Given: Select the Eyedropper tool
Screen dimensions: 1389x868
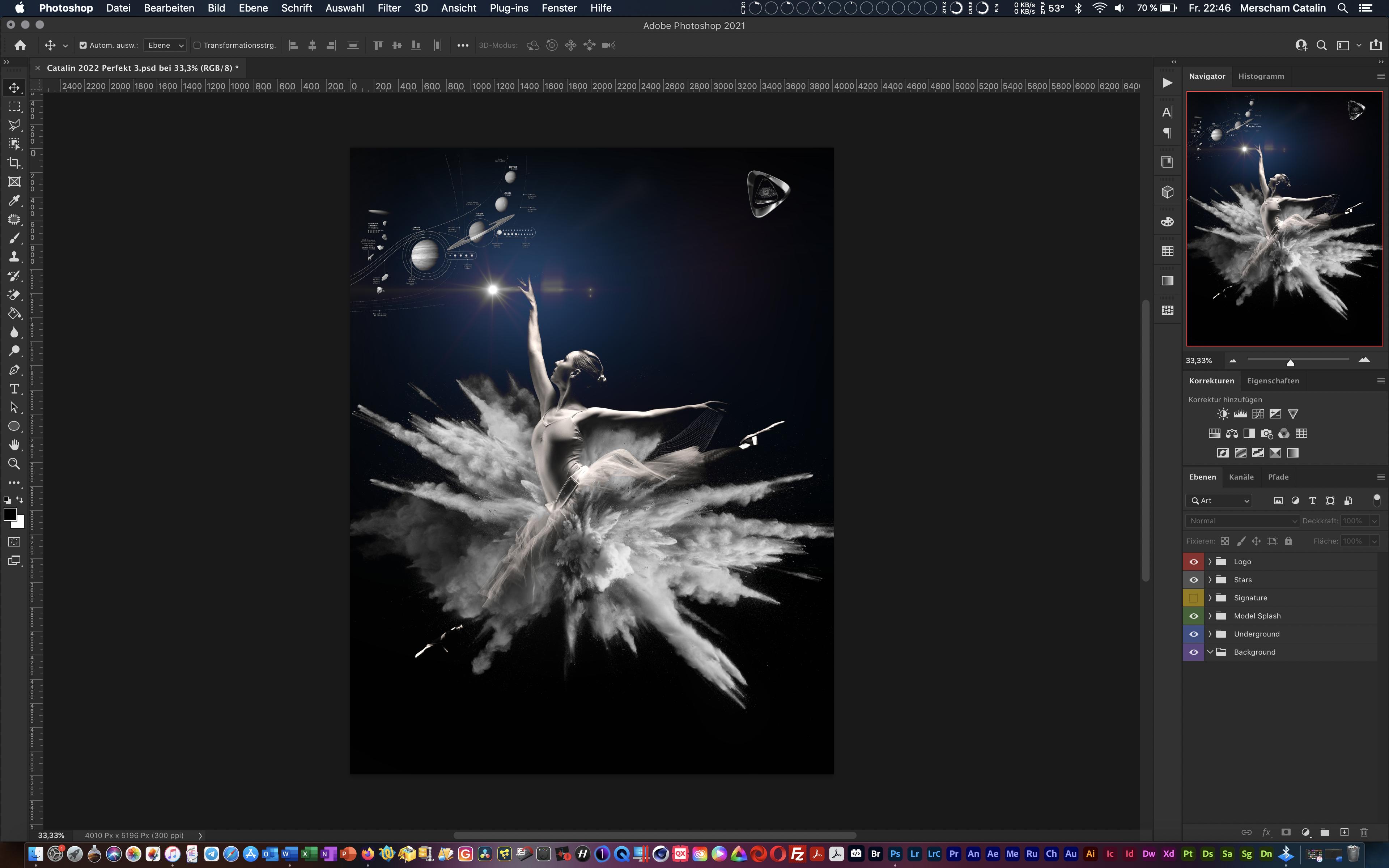Looking at the screenshot, I should click(14, 200).
